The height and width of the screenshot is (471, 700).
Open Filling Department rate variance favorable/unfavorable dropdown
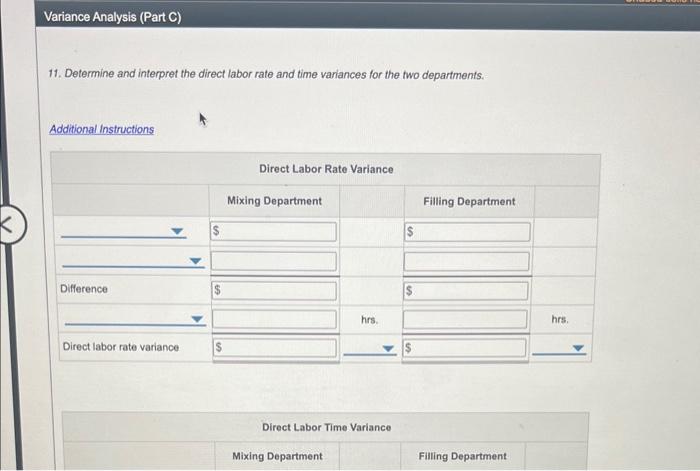point(559,348)
